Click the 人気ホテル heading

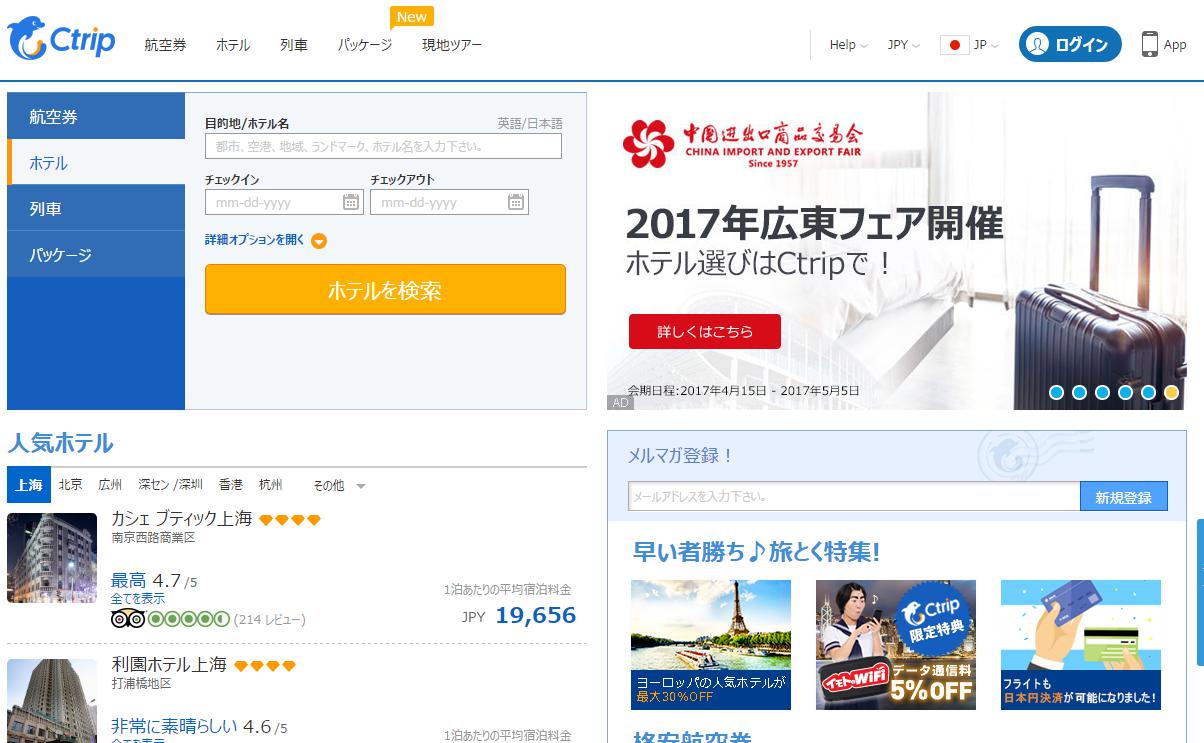[60, 442]
